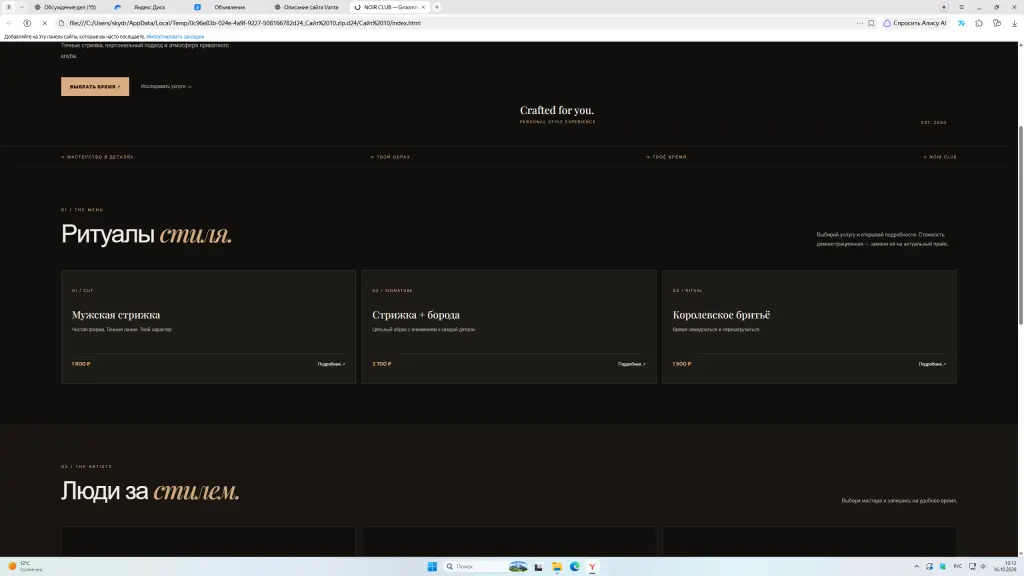Launch File Explorer from the taskbar

[x=556, y=566]
